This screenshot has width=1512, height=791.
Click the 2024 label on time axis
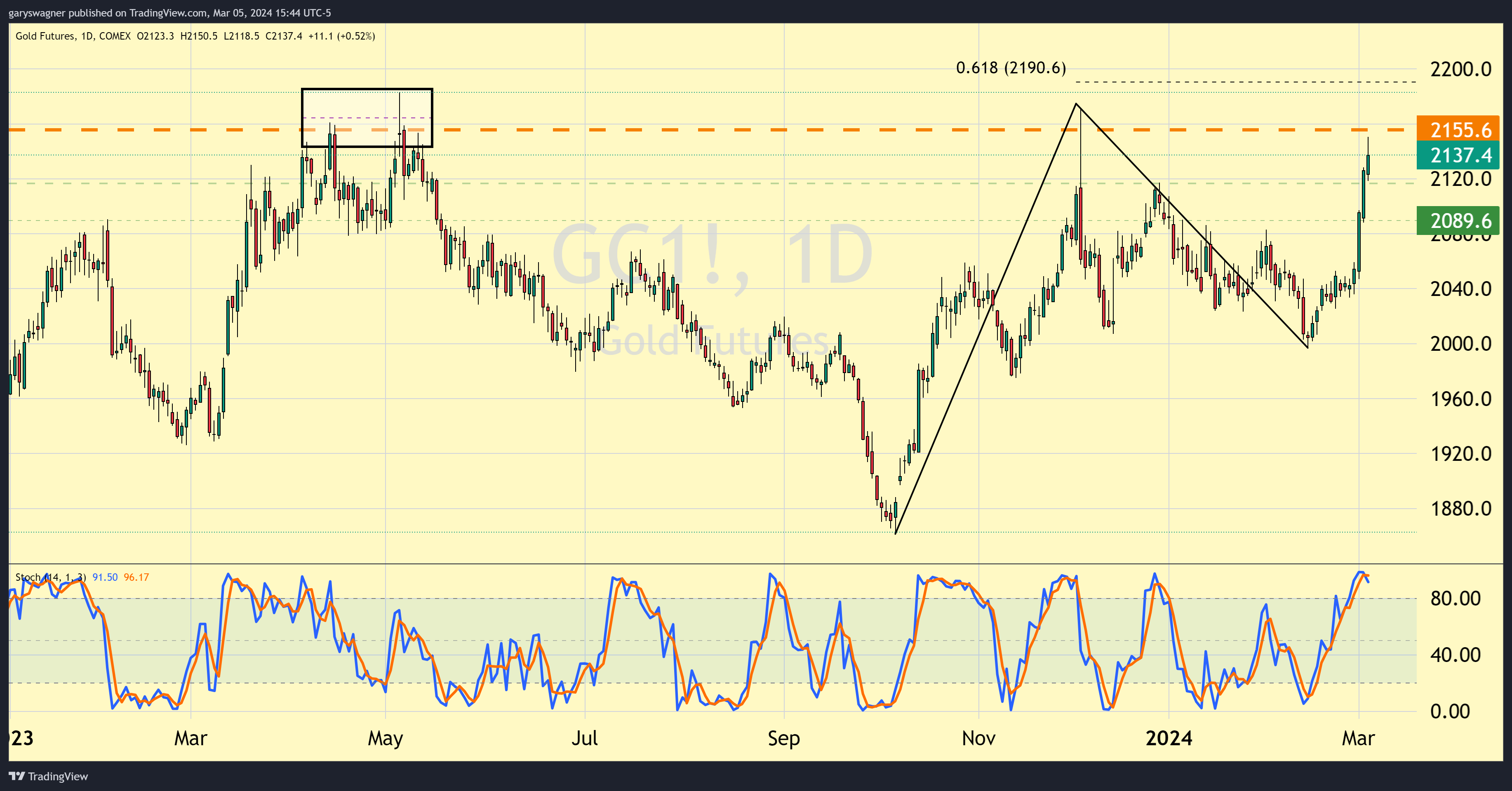(1169, 737)
